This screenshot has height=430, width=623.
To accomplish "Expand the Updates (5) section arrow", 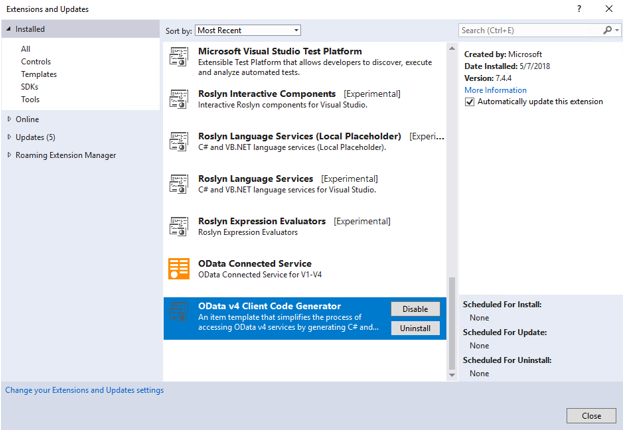I will 9,137.
